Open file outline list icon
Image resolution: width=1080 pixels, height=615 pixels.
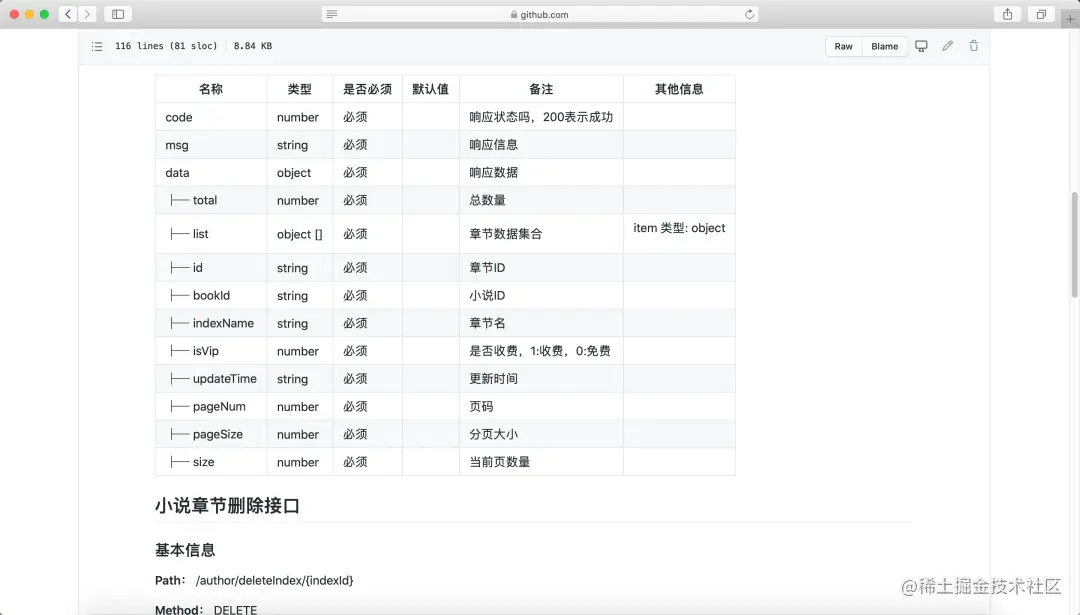(97, 46)
